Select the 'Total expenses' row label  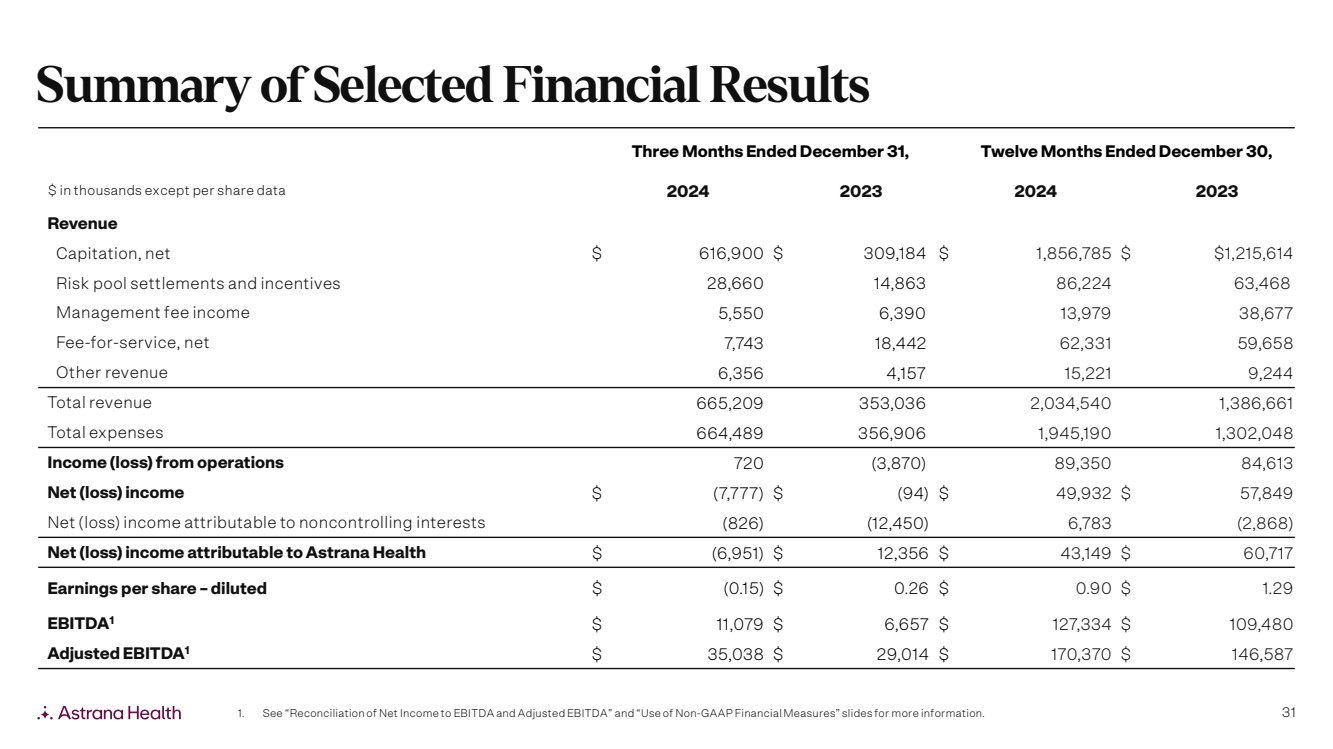[x=105, y=433]
